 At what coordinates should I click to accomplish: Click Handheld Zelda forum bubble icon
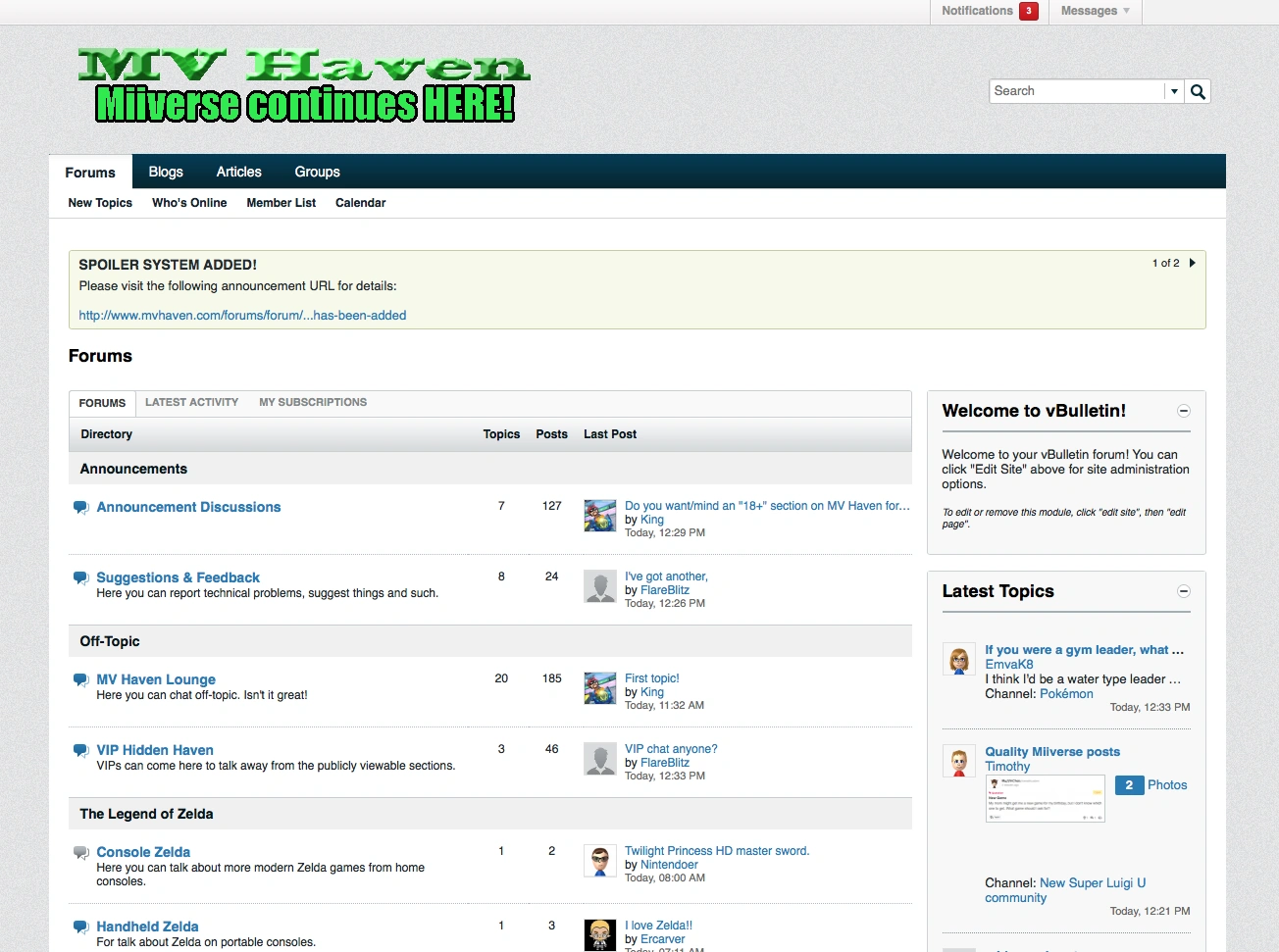[x=81, y=927]
